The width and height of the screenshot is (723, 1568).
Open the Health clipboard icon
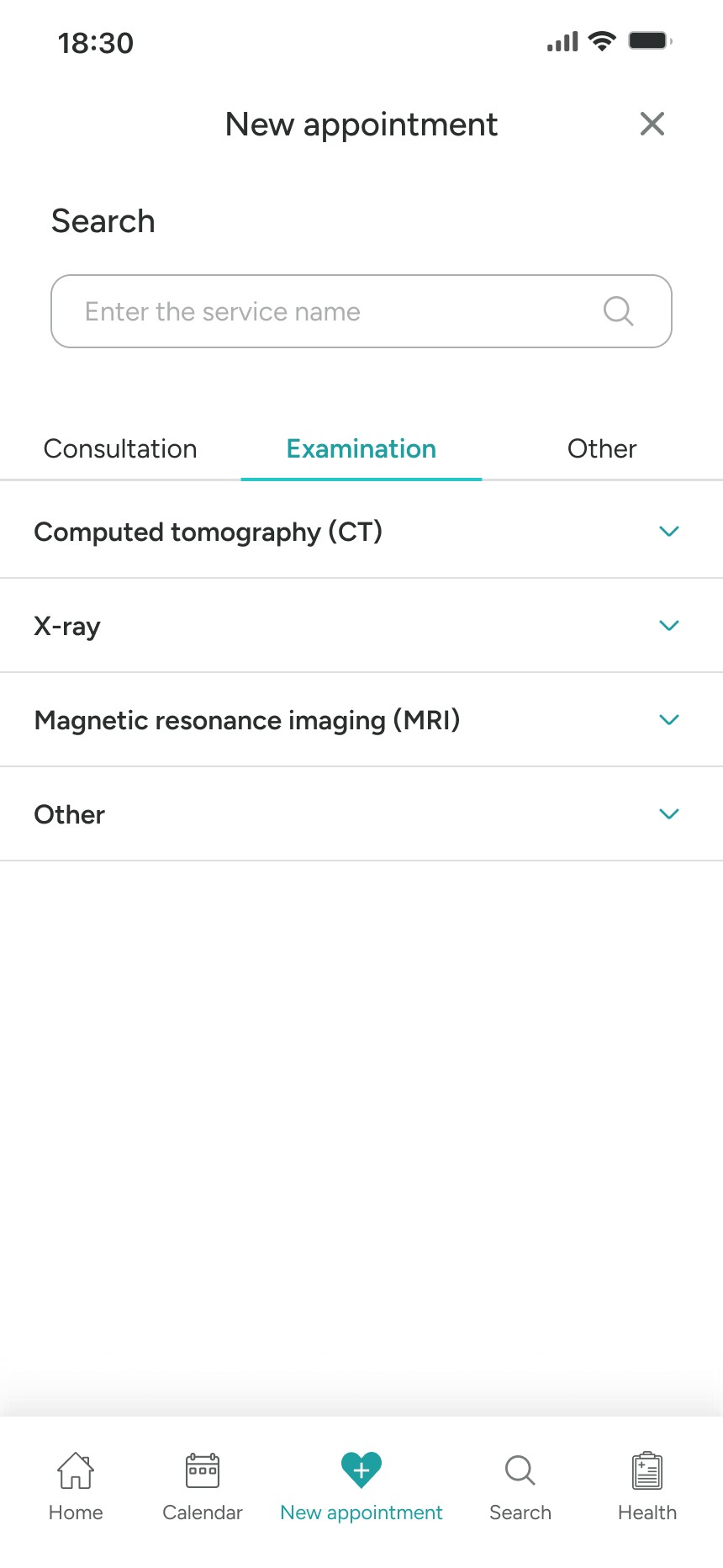click(647, 1470)
